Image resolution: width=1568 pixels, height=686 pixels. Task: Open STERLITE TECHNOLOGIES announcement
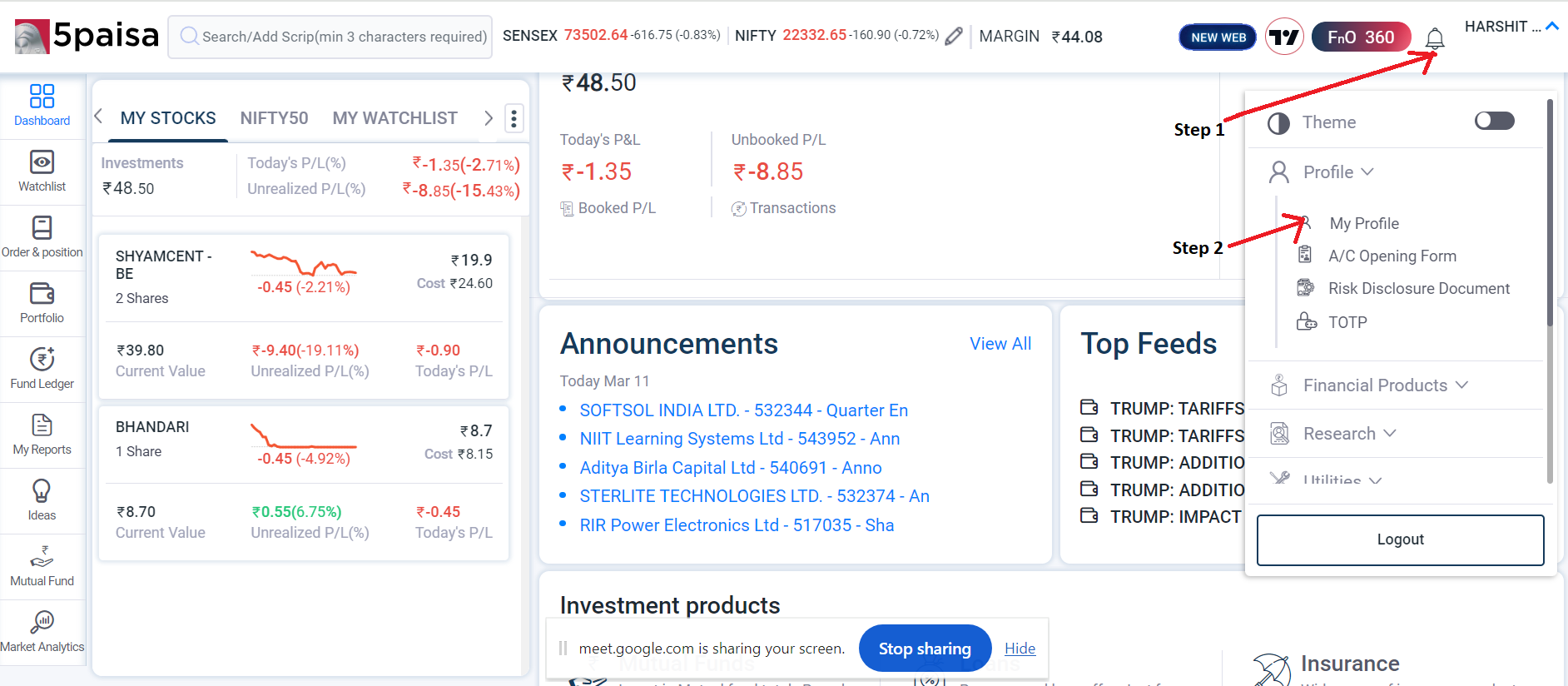(754, 496)
